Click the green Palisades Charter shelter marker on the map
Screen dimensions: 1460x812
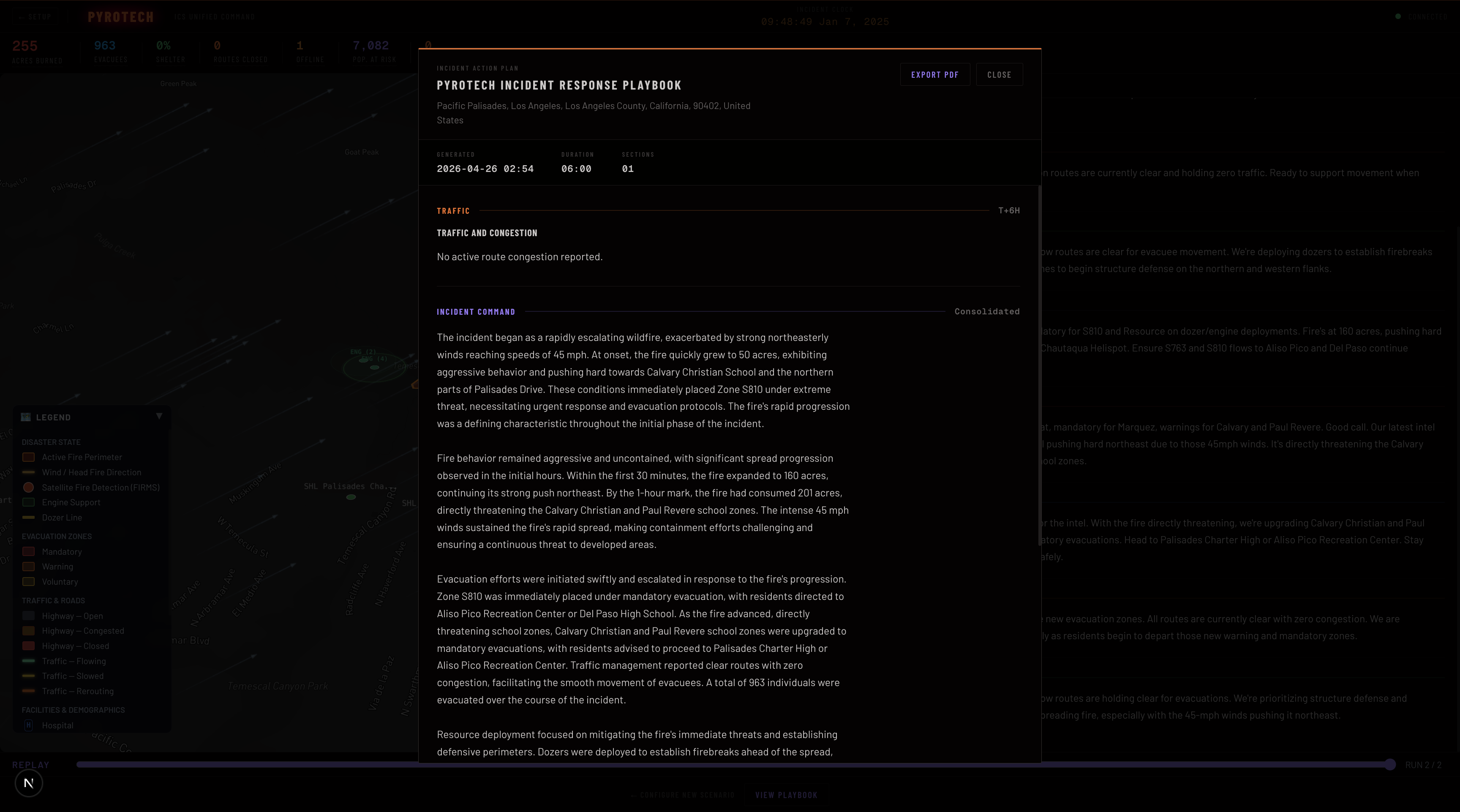tap(351, 497)
